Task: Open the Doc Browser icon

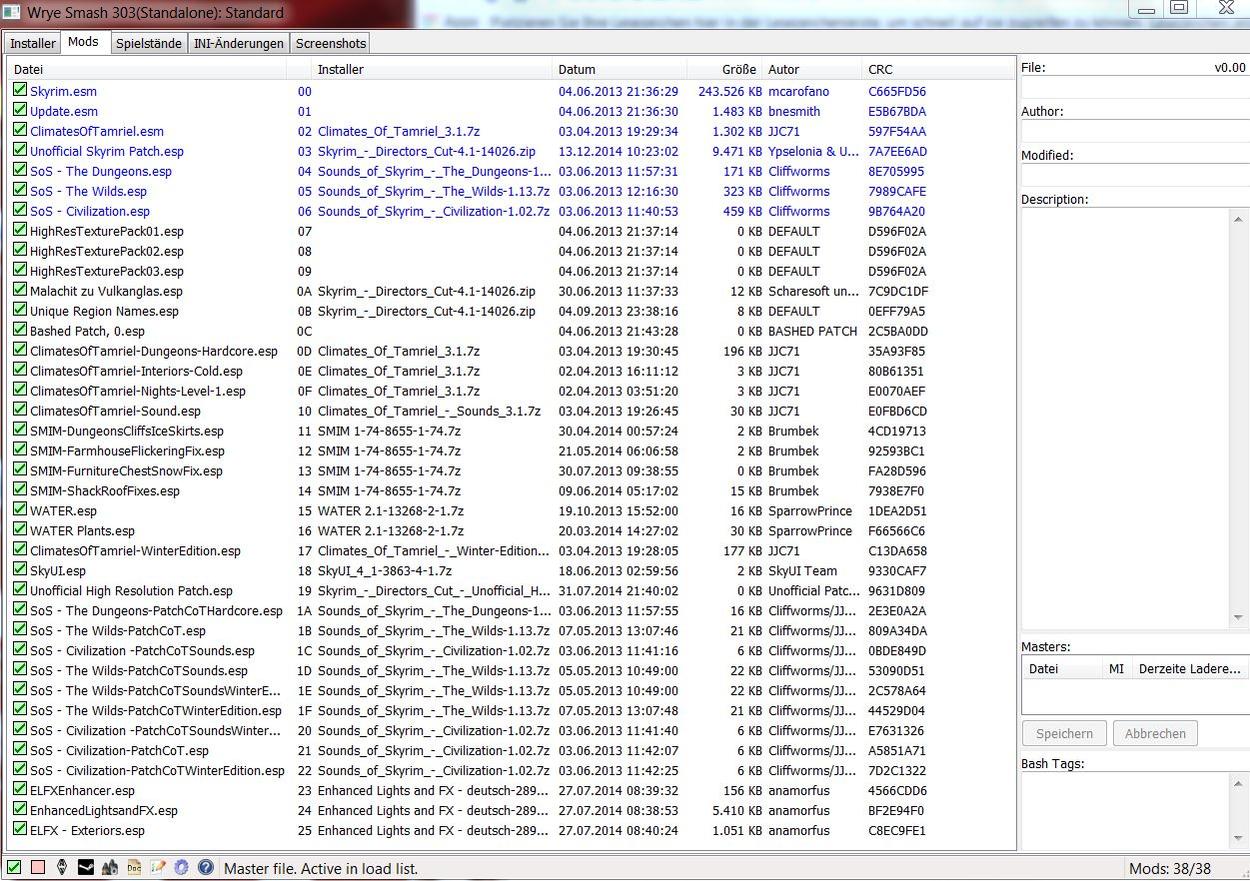Action: coord(134,868)
